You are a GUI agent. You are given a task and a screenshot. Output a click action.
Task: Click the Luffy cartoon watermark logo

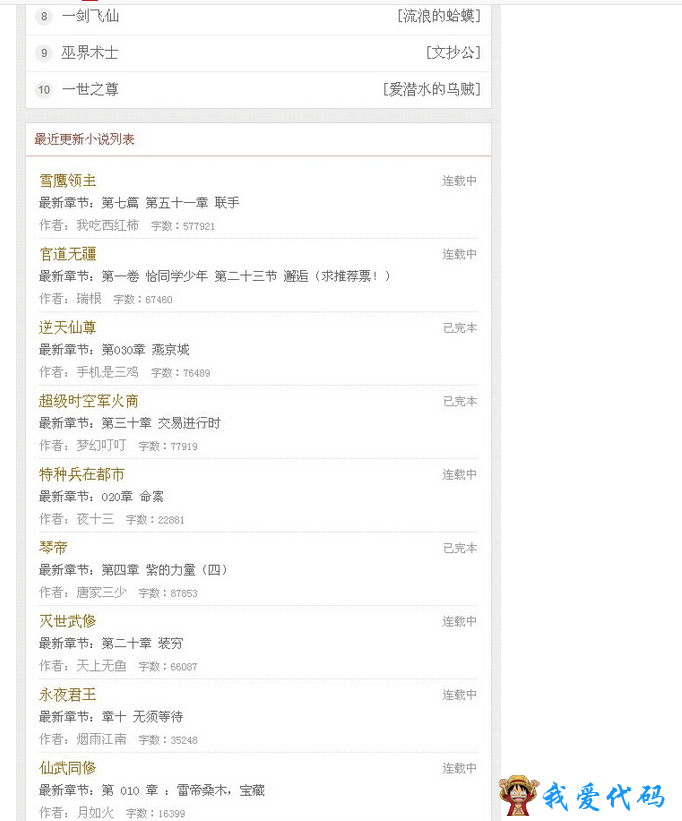tap(518, 795)
